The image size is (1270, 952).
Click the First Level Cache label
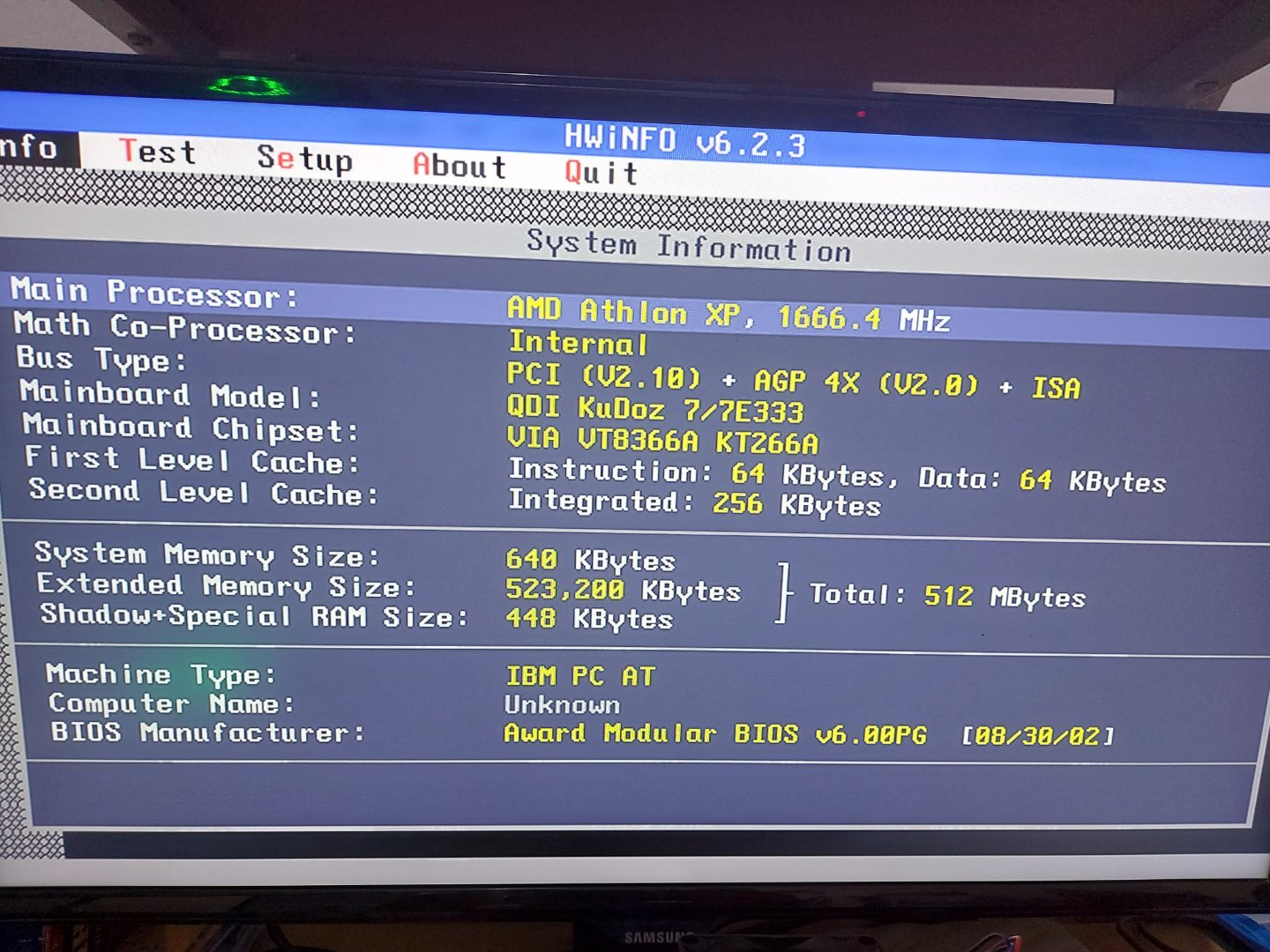point(192,459)
